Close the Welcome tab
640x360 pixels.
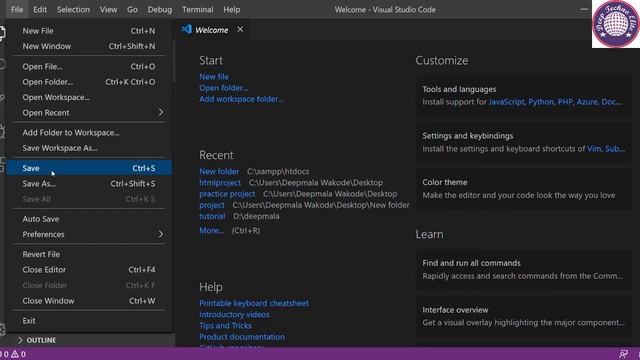pyautogui.click(x=240, y=29)
